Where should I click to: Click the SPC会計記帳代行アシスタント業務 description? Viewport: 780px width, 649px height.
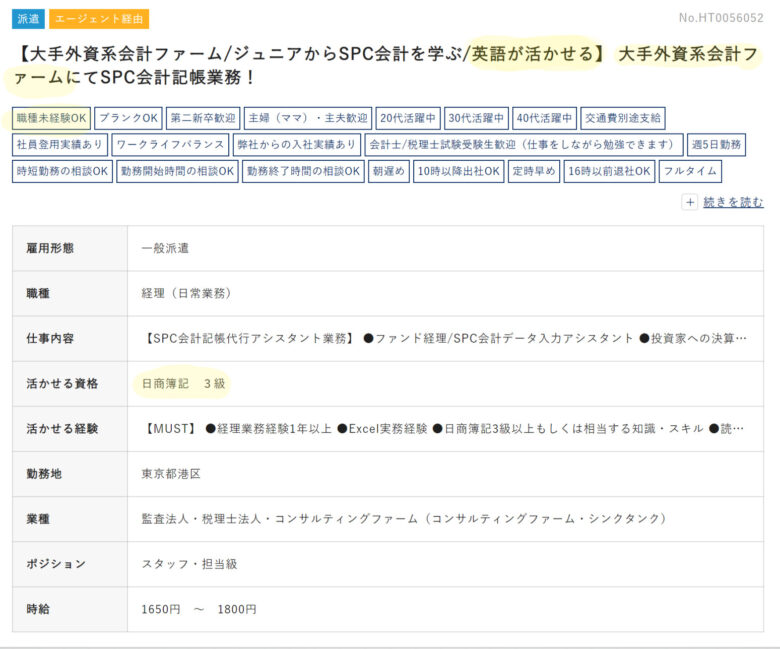pyautogui.click(x=445, y=339)
